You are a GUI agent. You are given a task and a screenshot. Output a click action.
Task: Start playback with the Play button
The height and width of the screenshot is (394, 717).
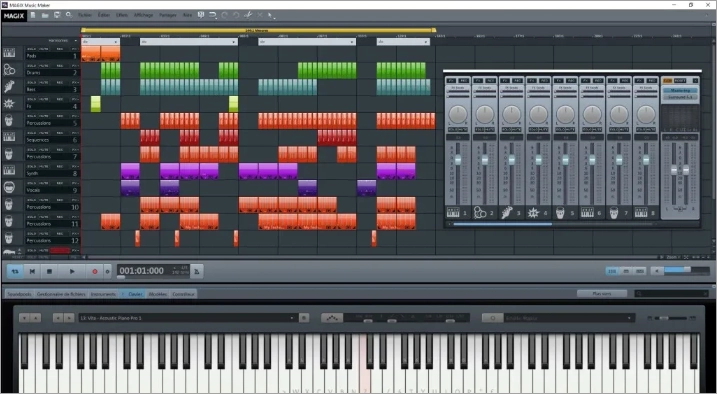coord(72,271)
